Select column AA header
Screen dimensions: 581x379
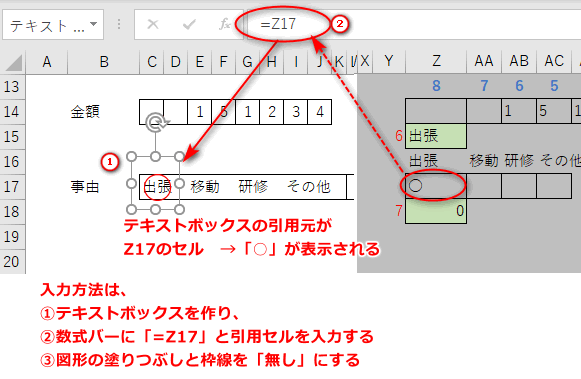coord(484,61)
